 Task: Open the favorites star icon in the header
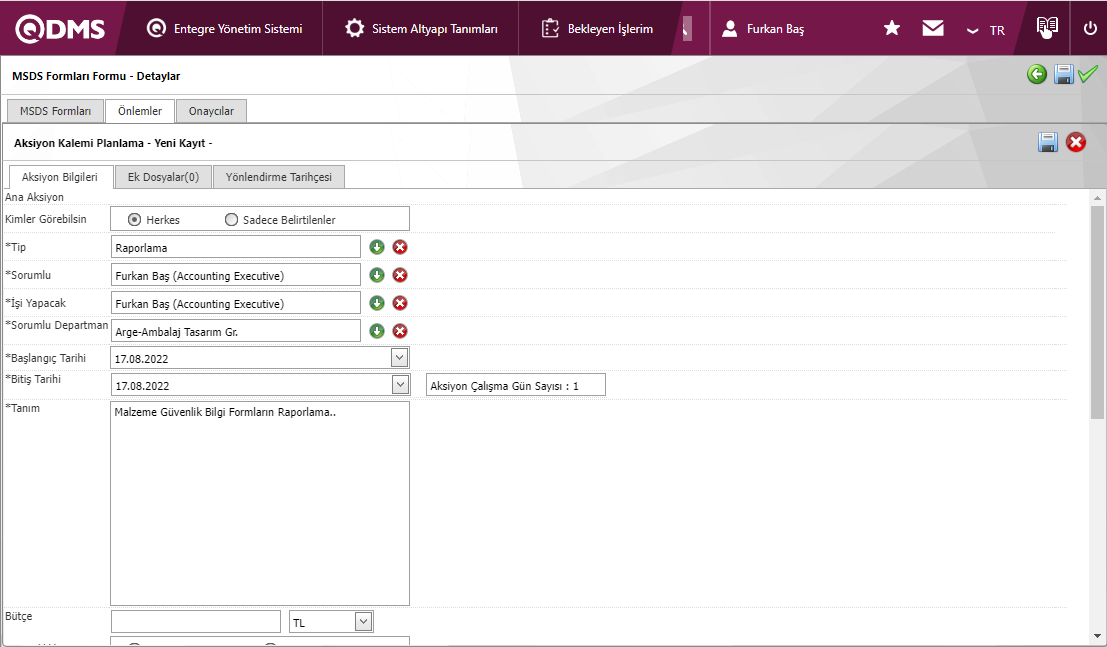(892, 29)
